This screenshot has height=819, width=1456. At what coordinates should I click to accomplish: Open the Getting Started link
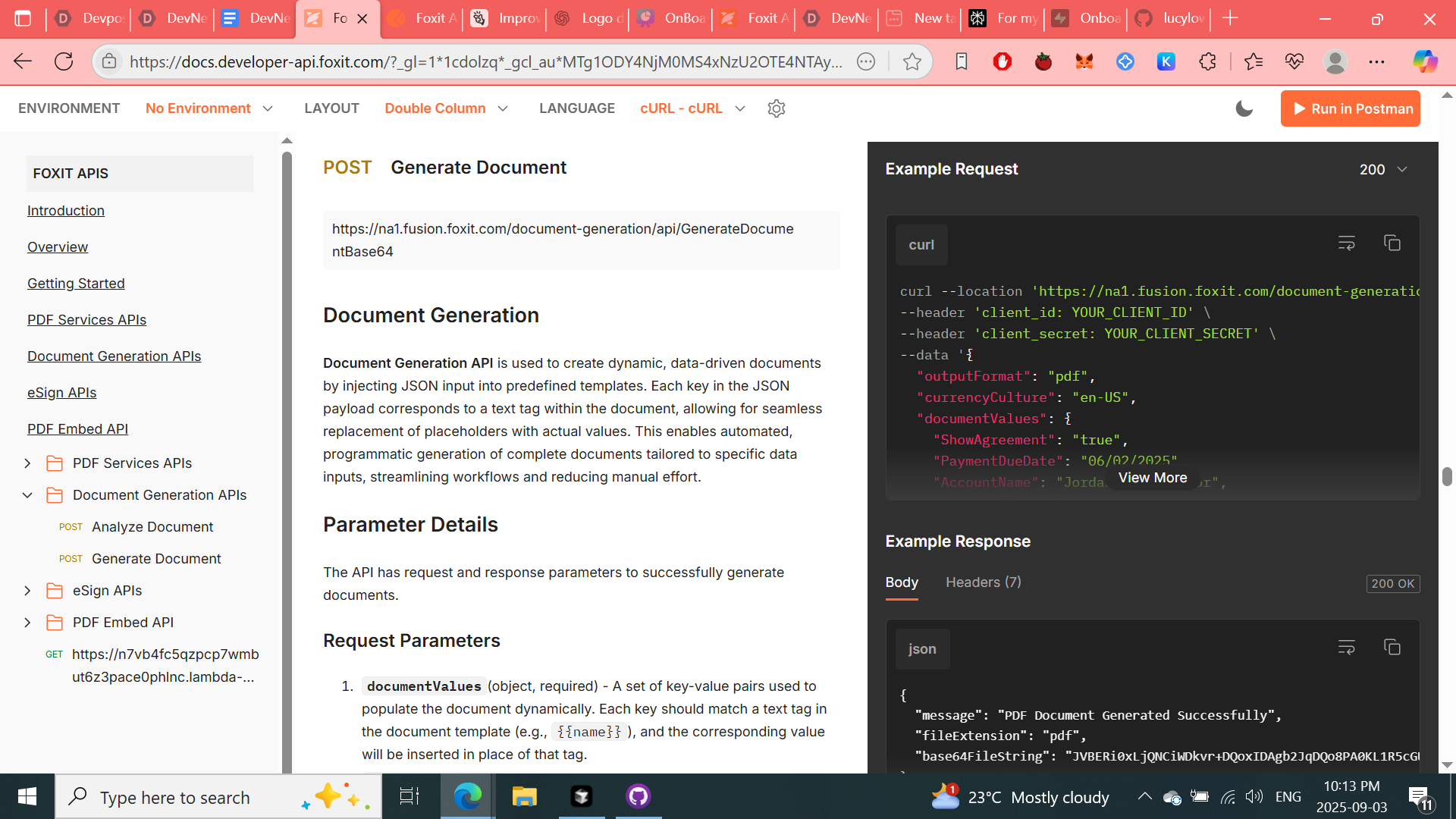click(x=76, y=284)
